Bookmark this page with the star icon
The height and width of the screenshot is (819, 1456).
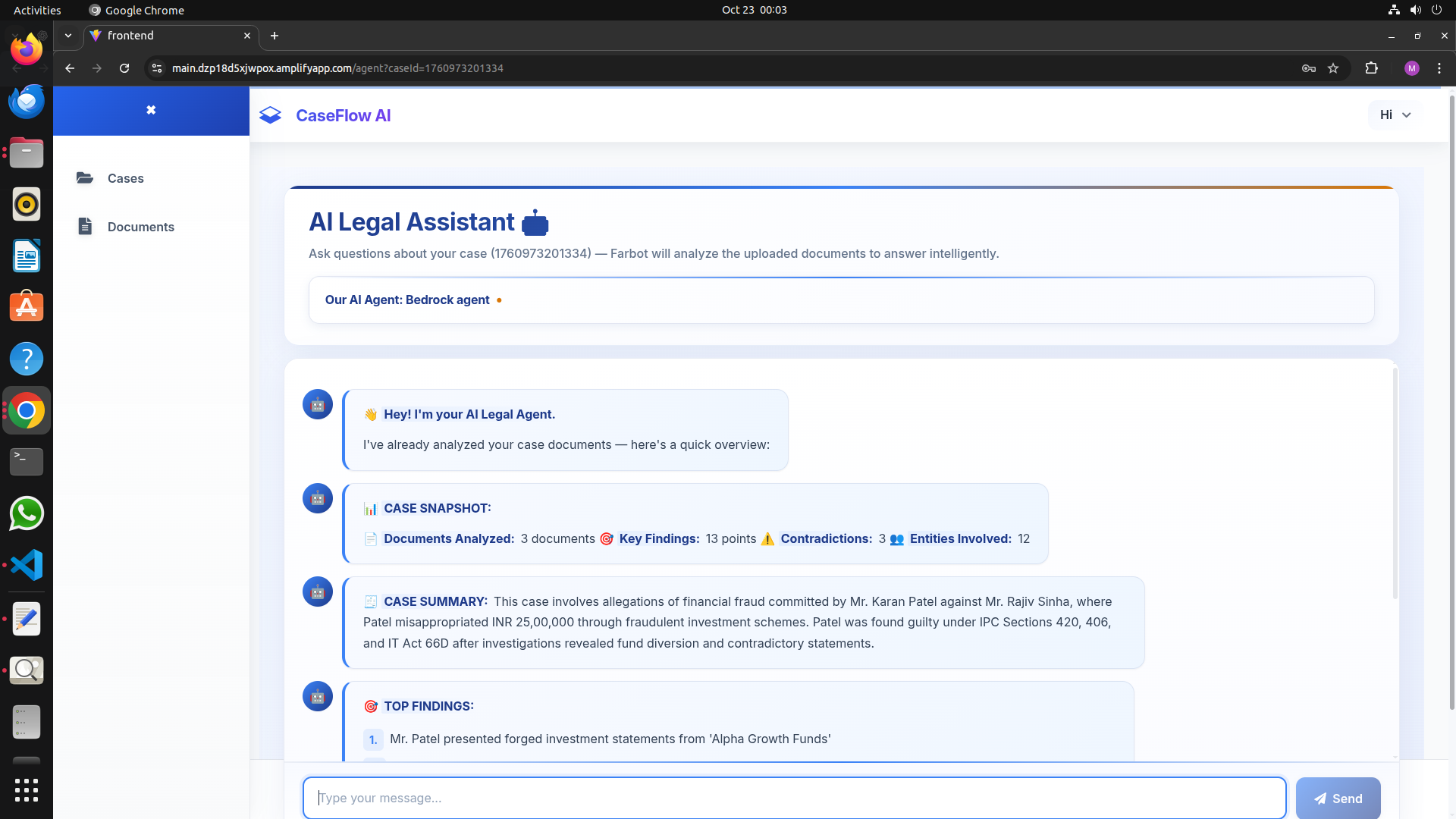[x=1333, y=68]
